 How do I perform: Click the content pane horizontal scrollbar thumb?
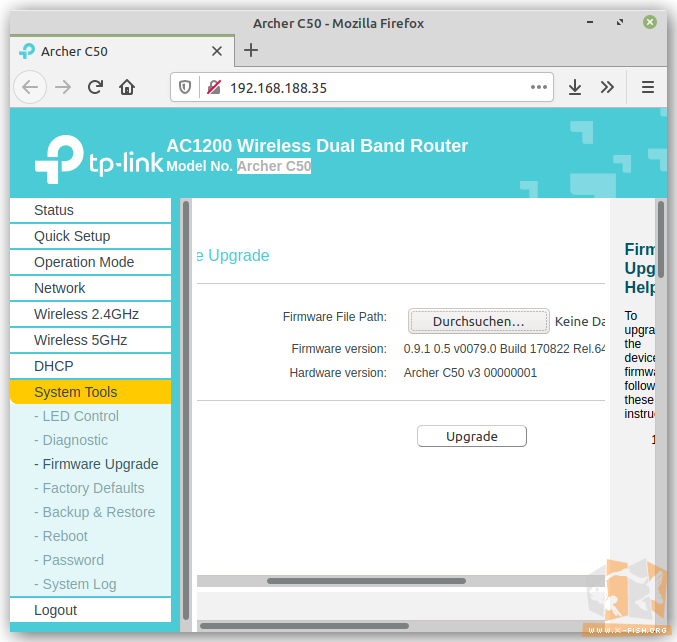tap(366, 581)
